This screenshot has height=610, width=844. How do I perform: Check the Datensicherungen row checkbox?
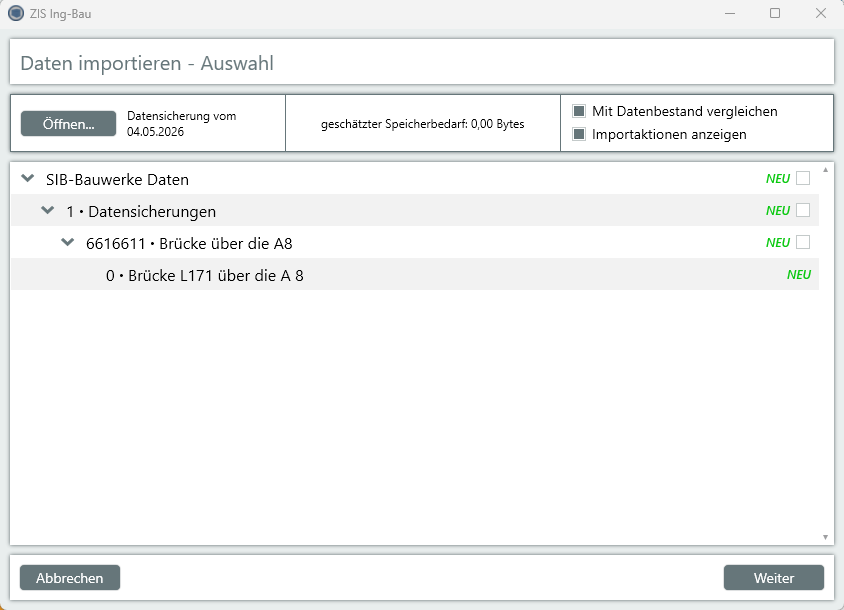click(803, 210)
